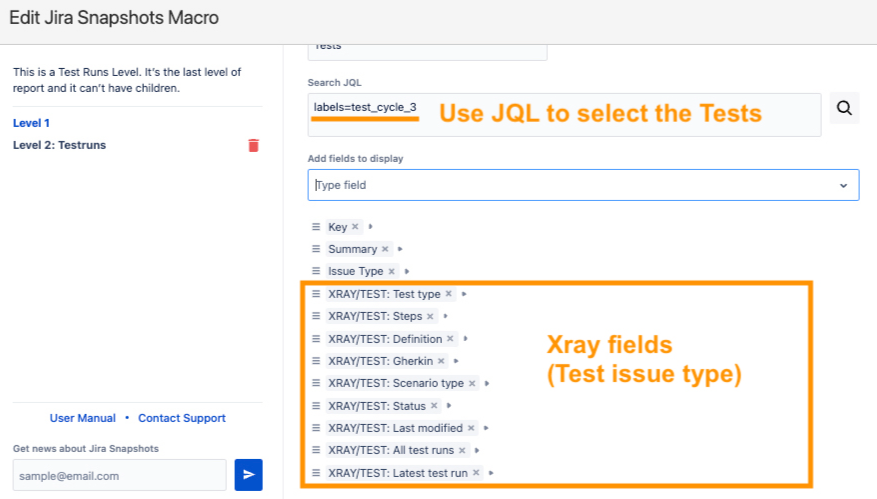Image resolution: width=877 pixels, height=499 pixels.
Task: Expand options arrow for XRAY/TEST: Test type
Action: [464, 294]
